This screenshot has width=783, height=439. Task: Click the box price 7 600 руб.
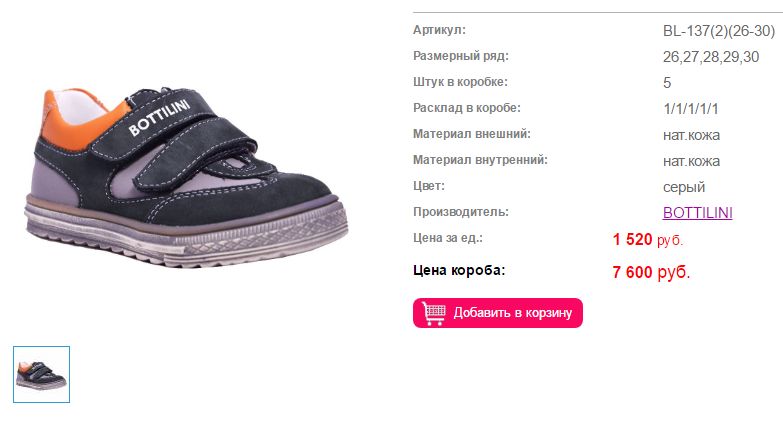651,272
